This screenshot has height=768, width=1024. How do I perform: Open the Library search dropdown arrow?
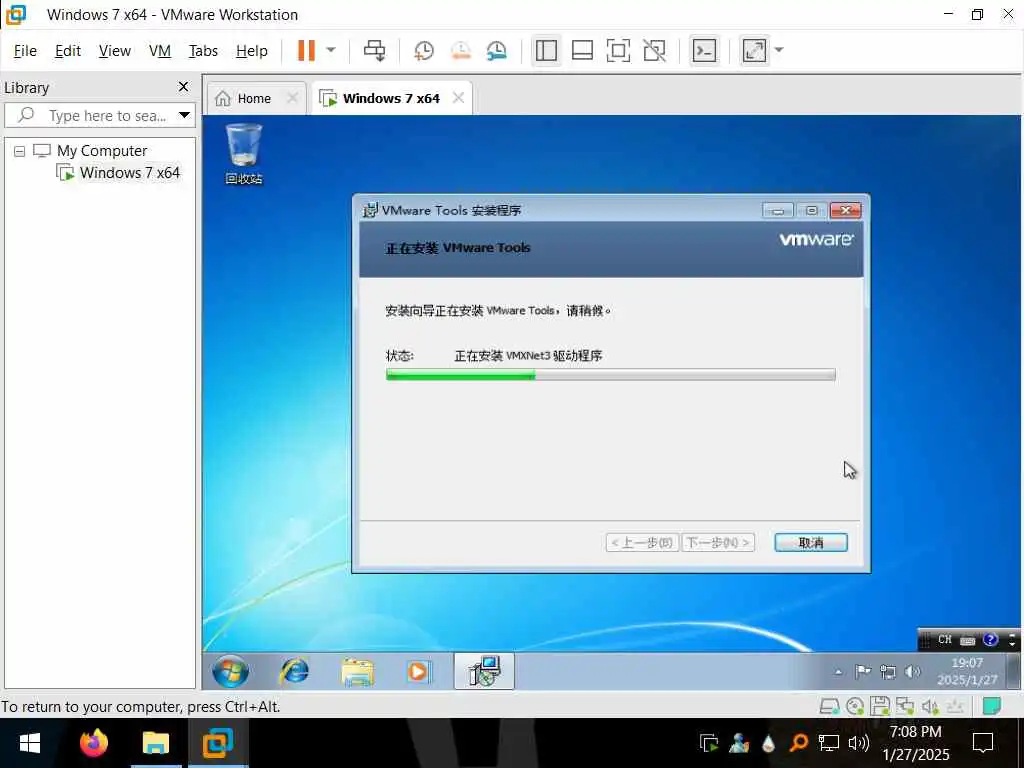pos(185,116)
